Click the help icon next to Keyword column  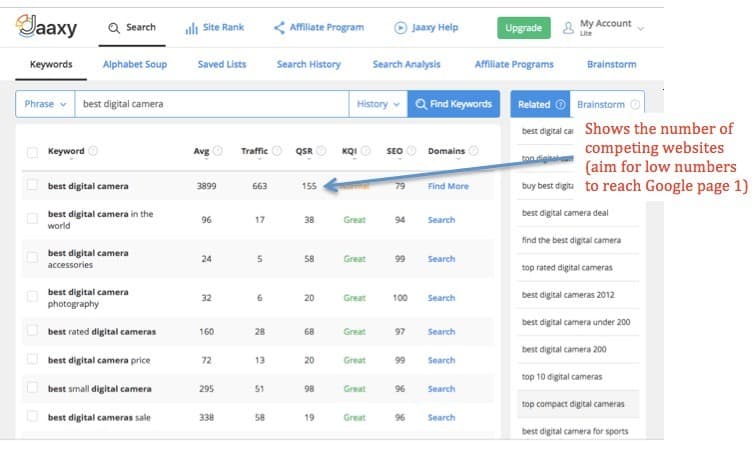click(93, 151)
